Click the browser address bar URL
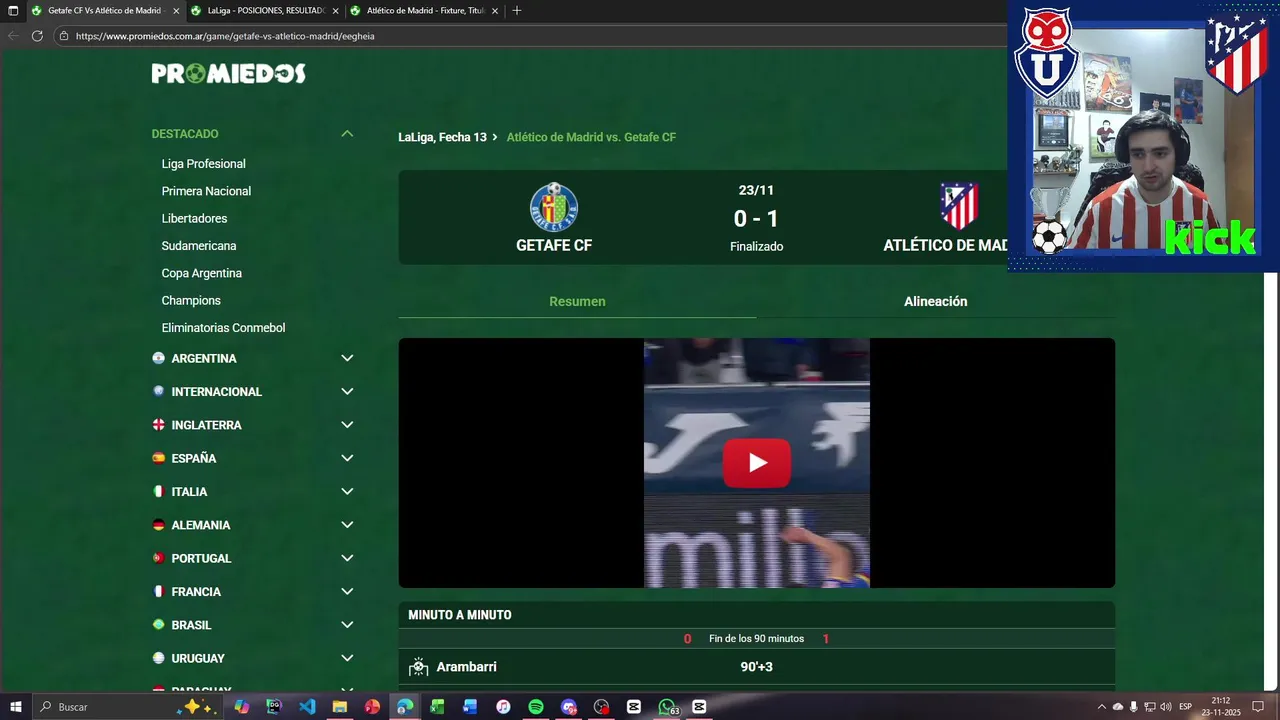Image resolution: width=1280 pixels, height=720 pixels. pyautogui.click(x=225, y=36)
